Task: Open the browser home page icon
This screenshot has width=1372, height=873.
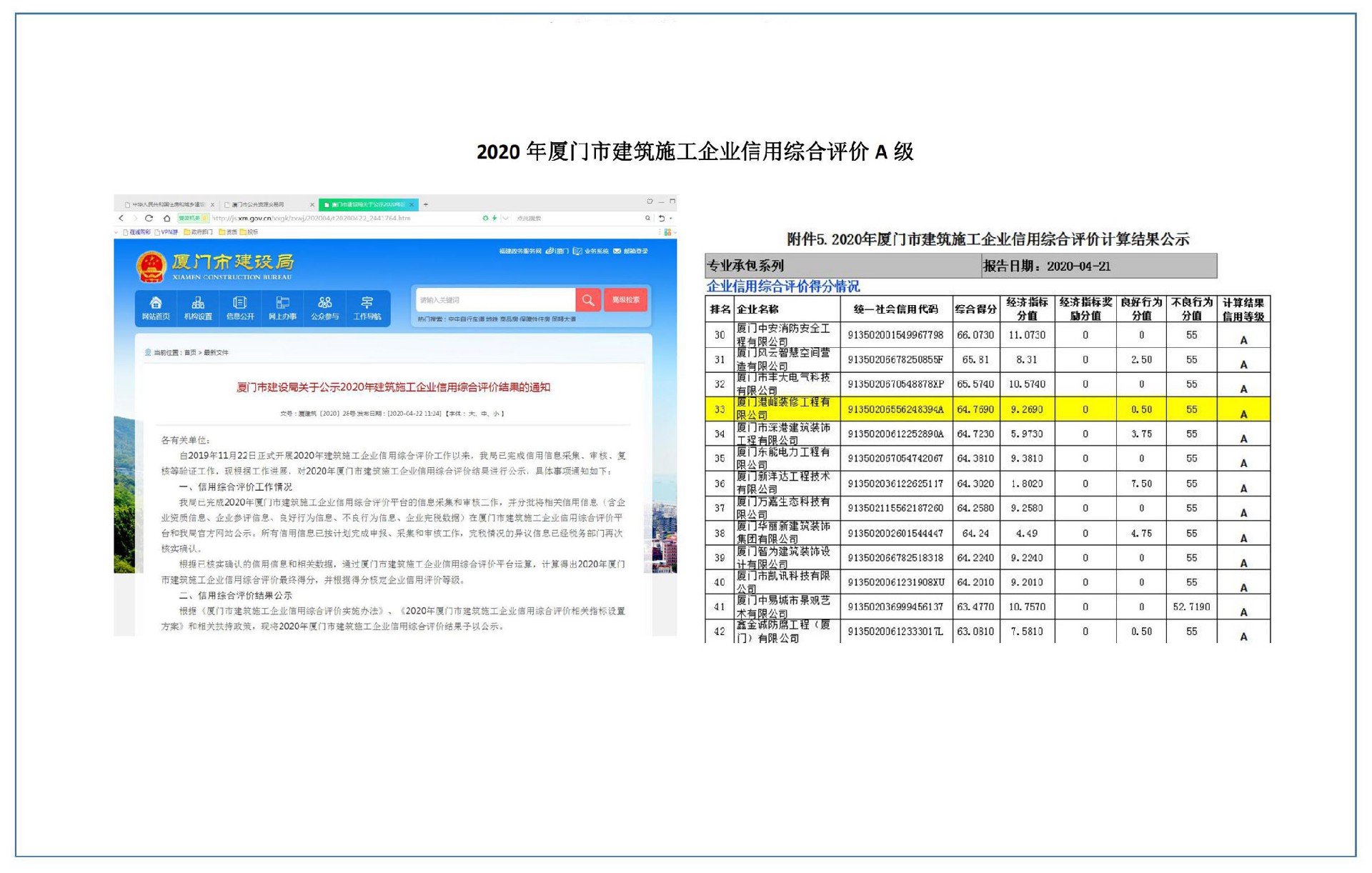Action: [166, 218]
